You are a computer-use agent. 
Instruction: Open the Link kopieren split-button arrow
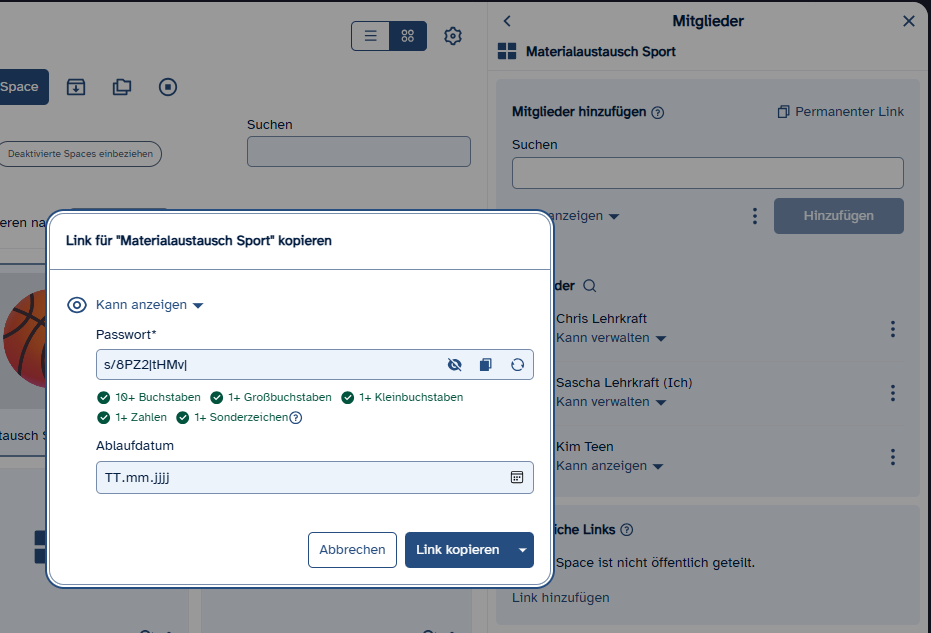(x=522, y=550)
